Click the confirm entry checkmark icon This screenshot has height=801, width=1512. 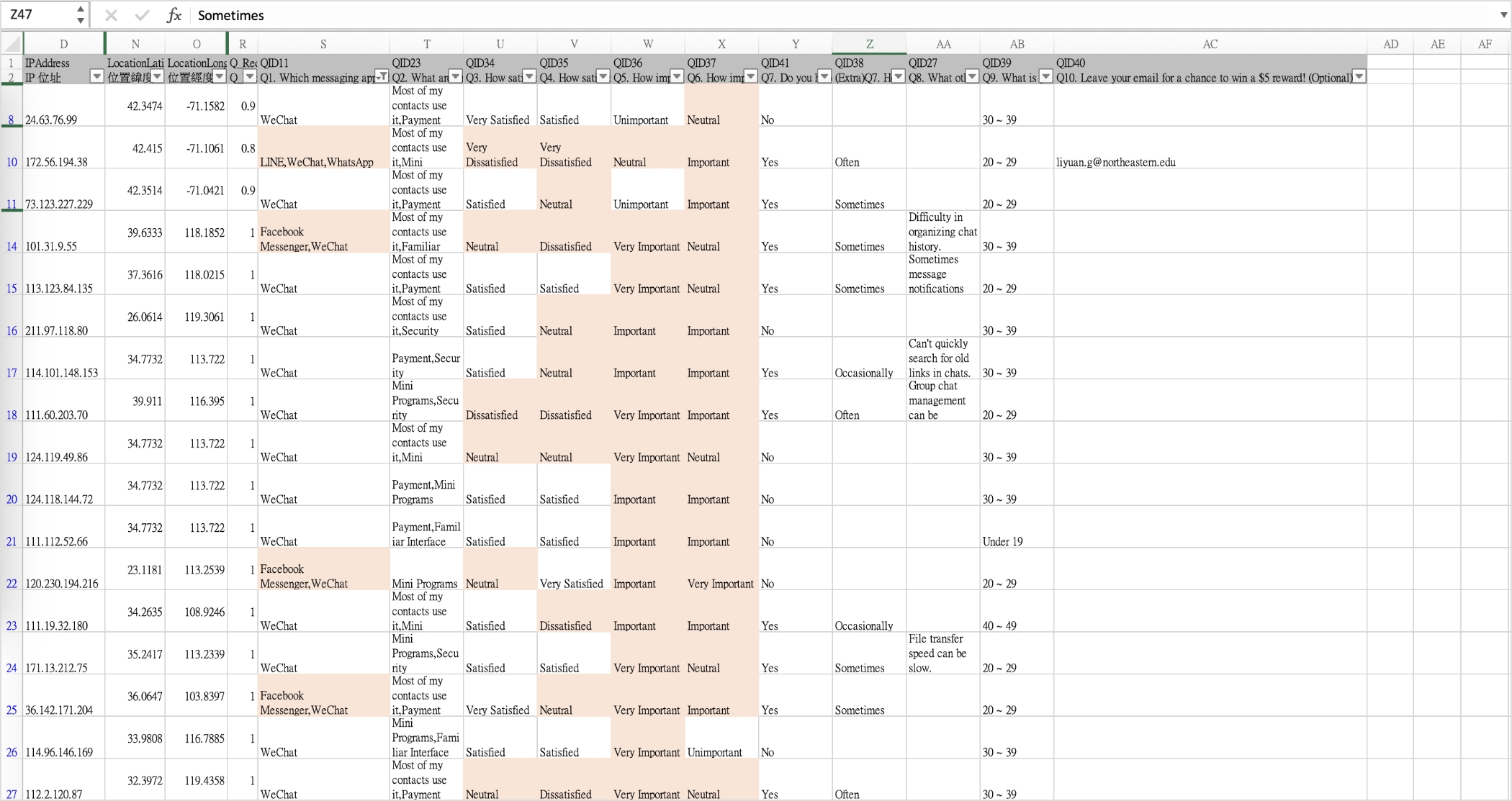142,15
